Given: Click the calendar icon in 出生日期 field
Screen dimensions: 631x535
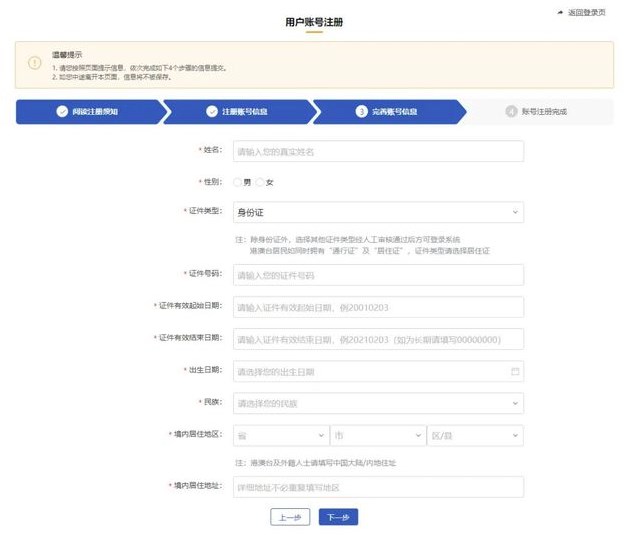Looking at the screenshot, I should [515, 371].
